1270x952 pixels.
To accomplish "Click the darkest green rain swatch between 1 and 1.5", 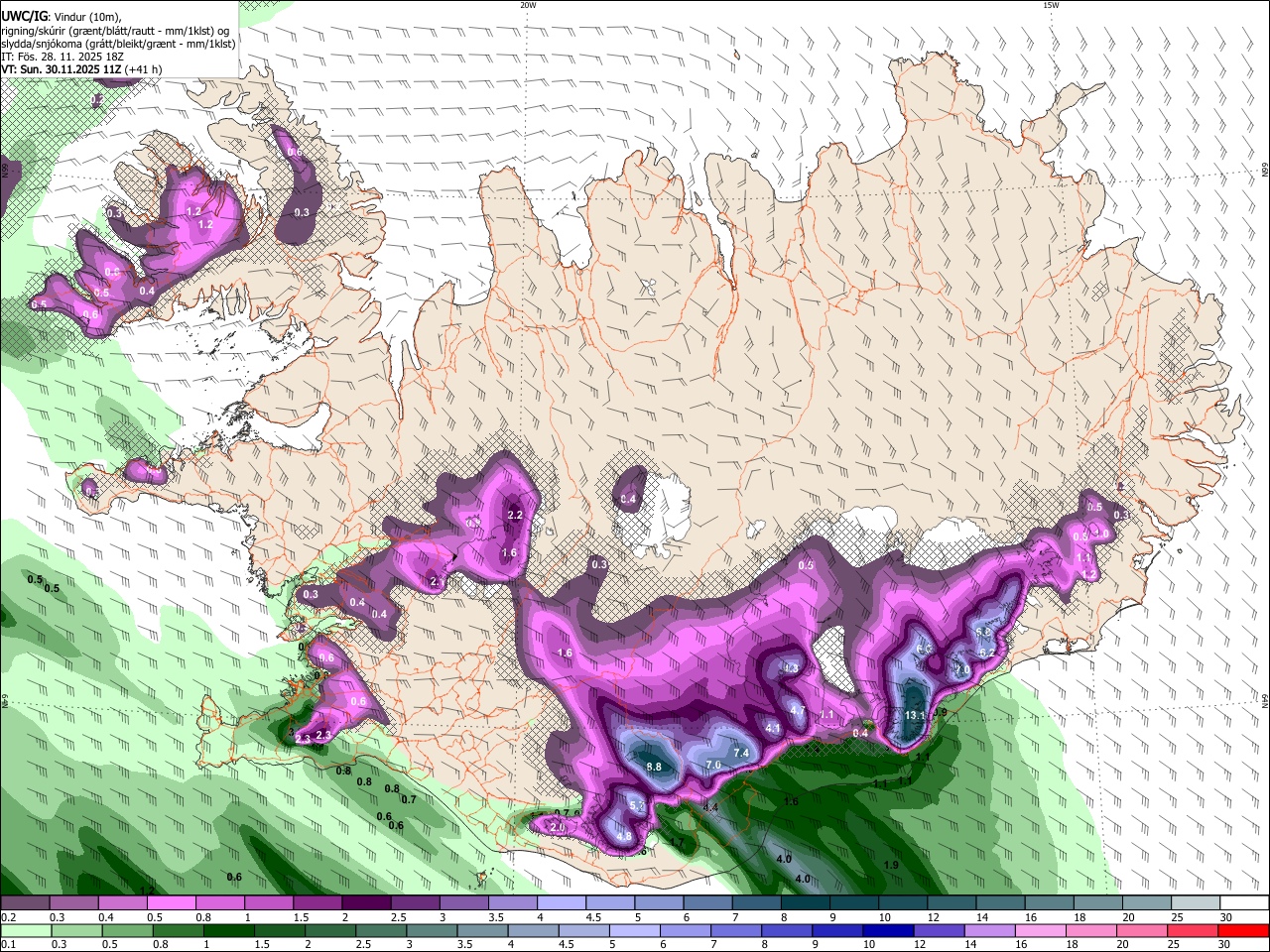I will tap(228, 931).
